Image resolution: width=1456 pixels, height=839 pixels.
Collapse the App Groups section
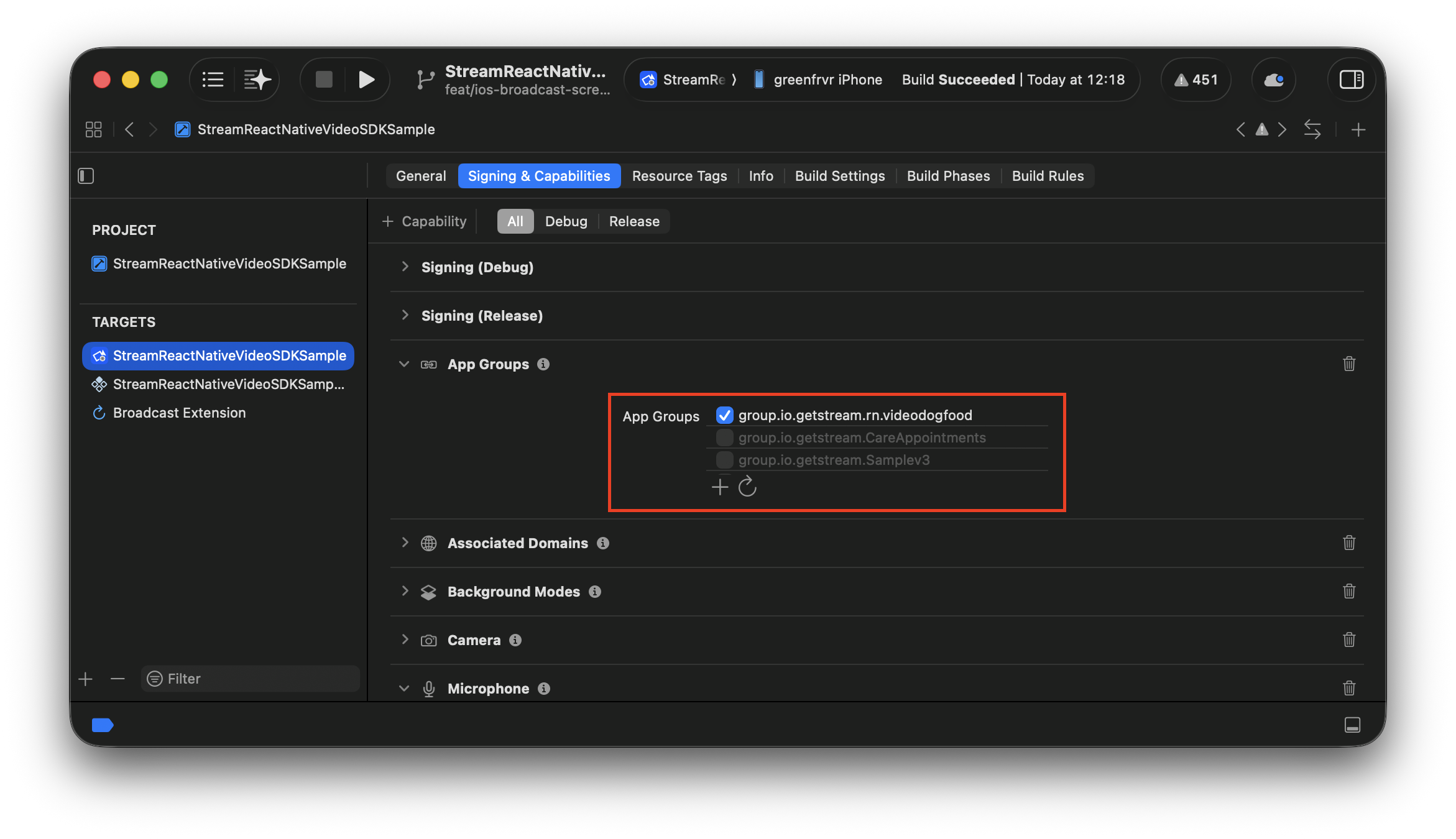pos(404,364)
